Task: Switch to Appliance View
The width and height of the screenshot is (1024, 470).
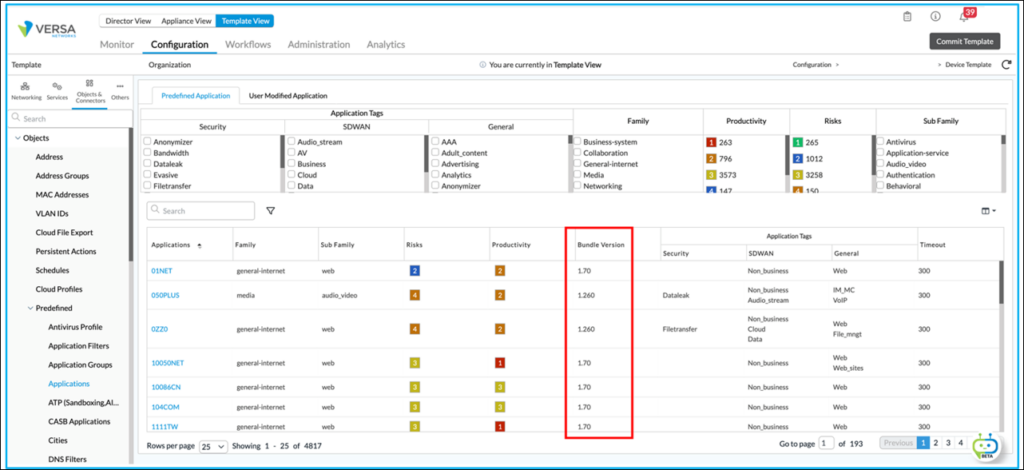Action: [x=186, y=21]
